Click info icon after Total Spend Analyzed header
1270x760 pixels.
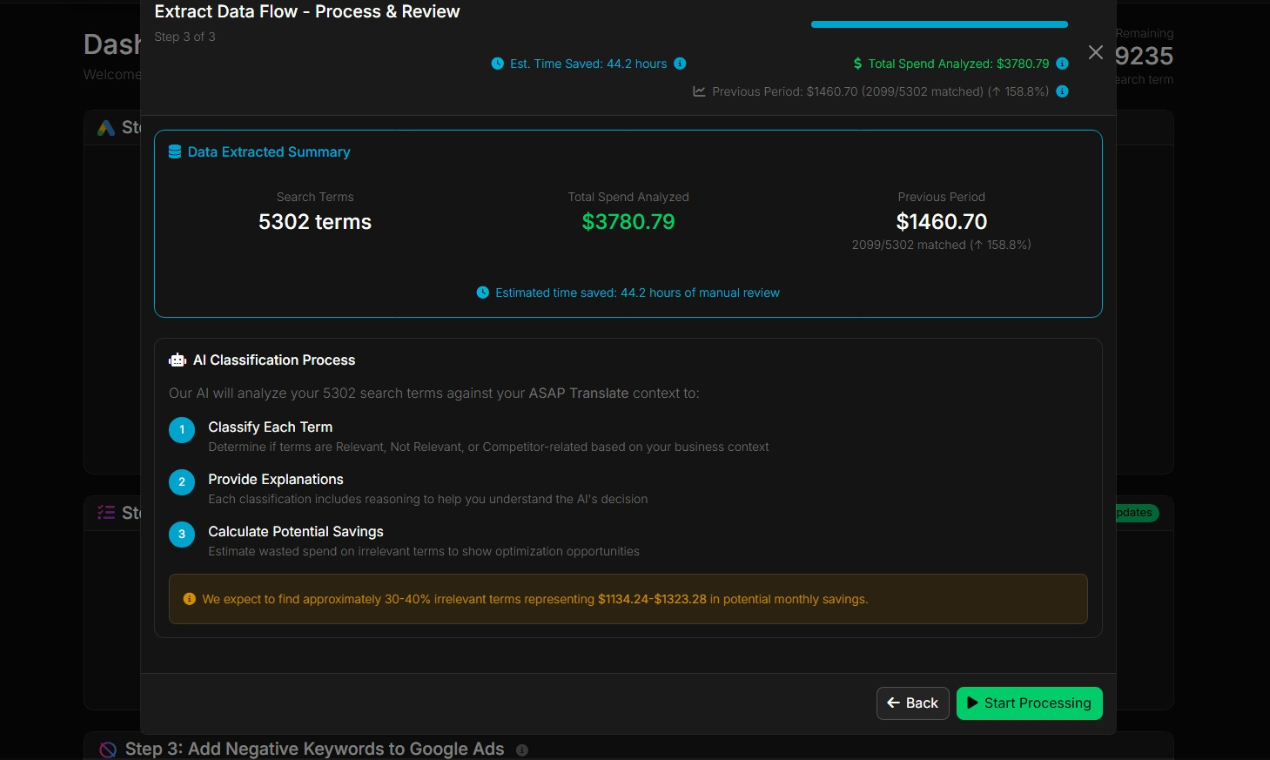pos(1062,64)
